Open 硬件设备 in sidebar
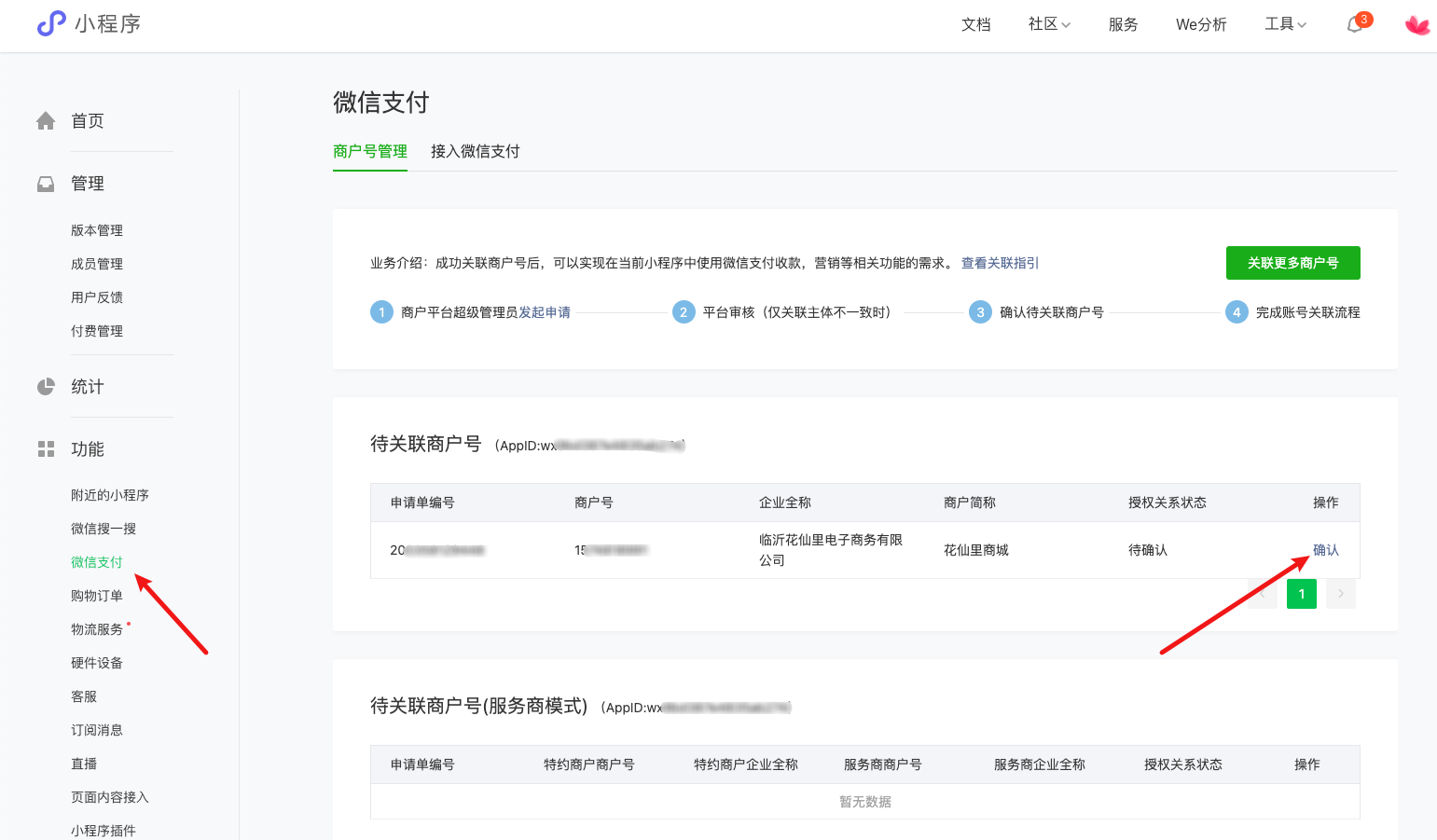Viewport: 1437px width, 840px height. coord(97,663)
